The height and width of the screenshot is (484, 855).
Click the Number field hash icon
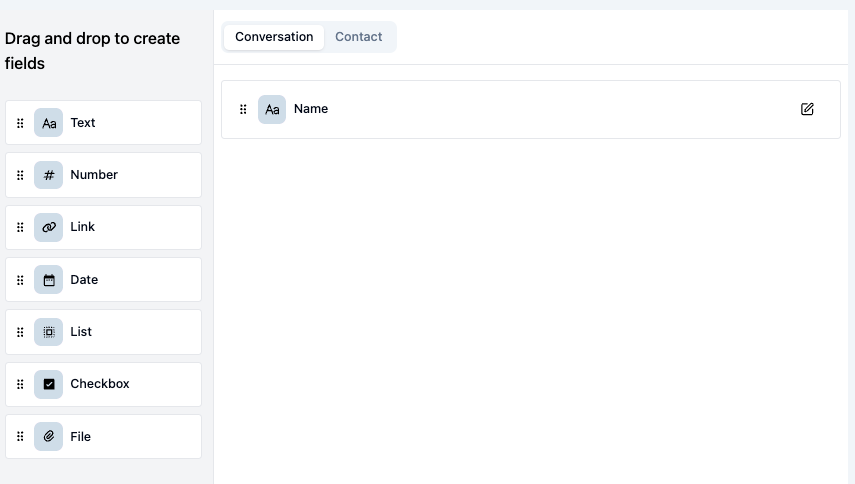(x=49, y=175)
